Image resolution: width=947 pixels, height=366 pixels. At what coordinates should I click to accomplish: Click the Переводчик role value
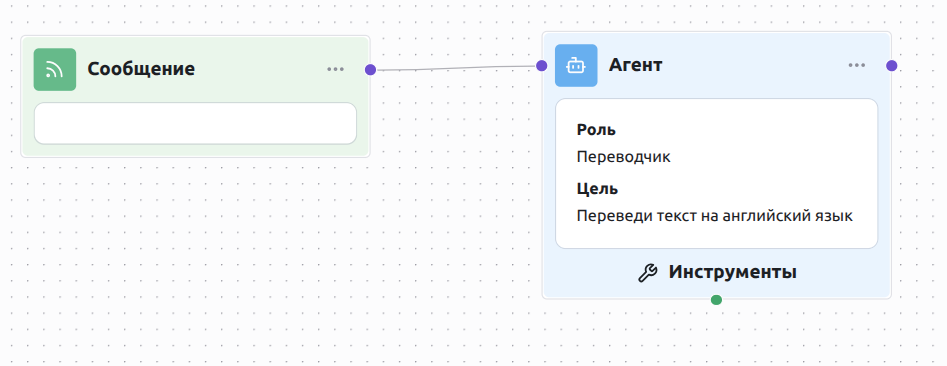point(624,158)
